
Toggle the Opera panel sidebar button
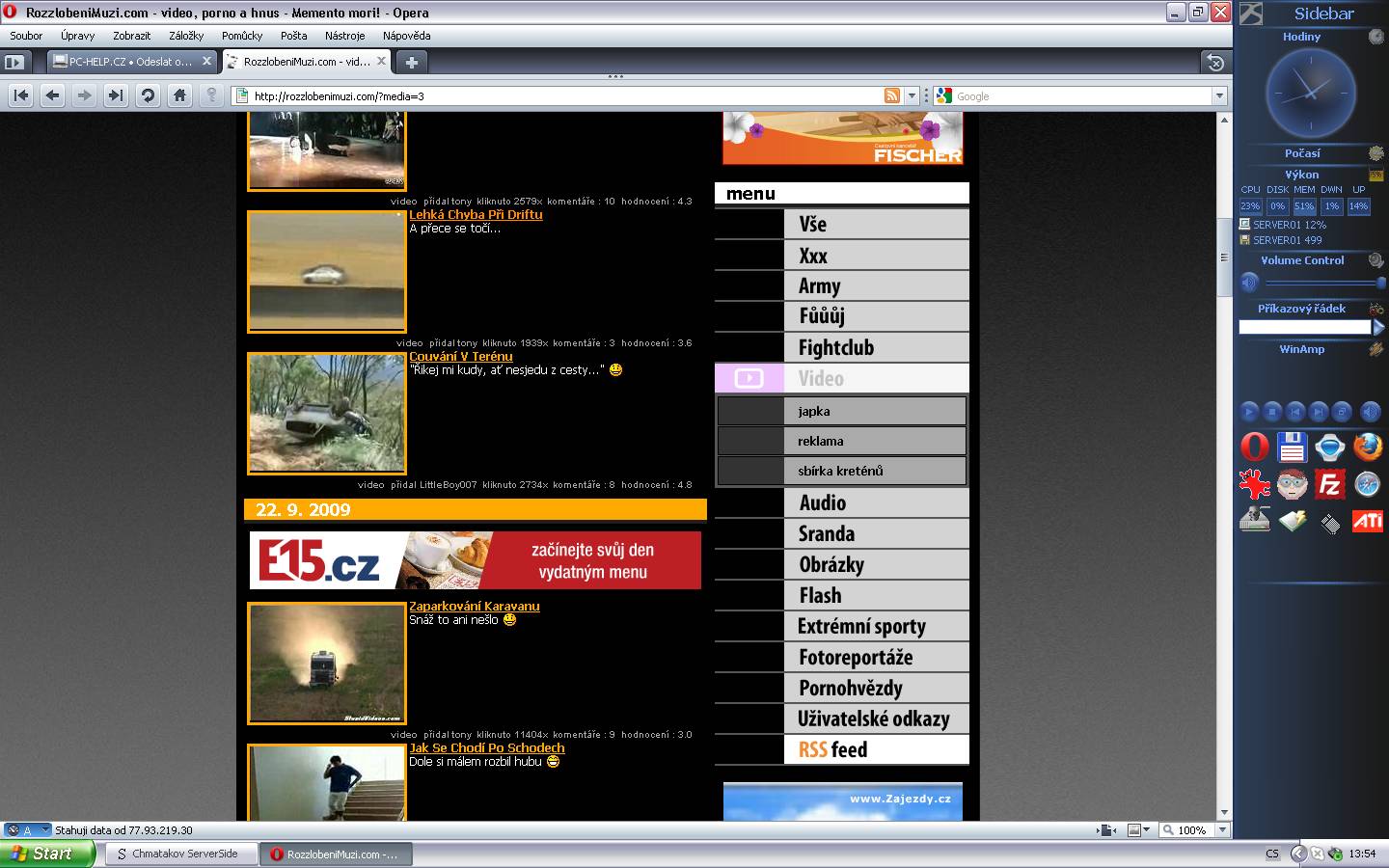pos(14,63)
